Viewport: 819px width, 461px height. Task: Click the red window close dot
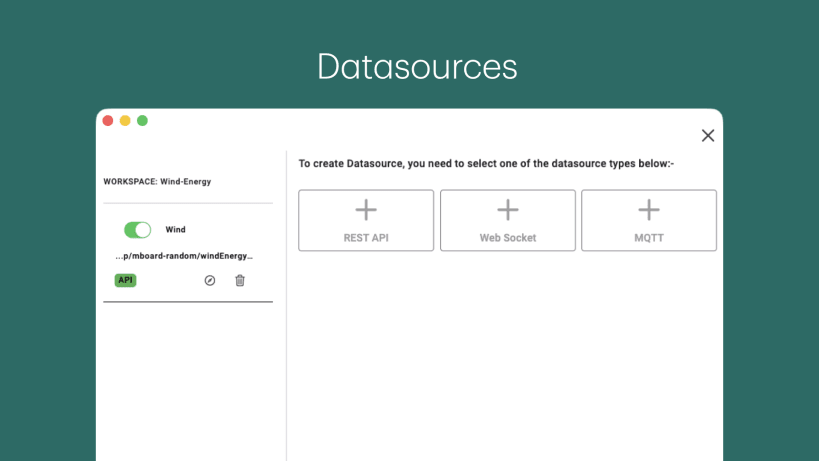[x=108, y=121]
